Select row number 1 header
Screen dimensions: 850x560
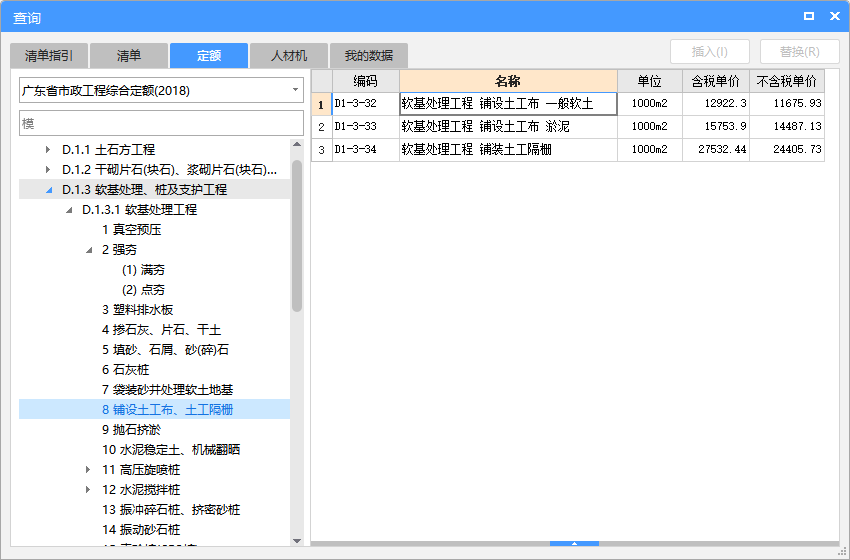(x=321, y=104)
